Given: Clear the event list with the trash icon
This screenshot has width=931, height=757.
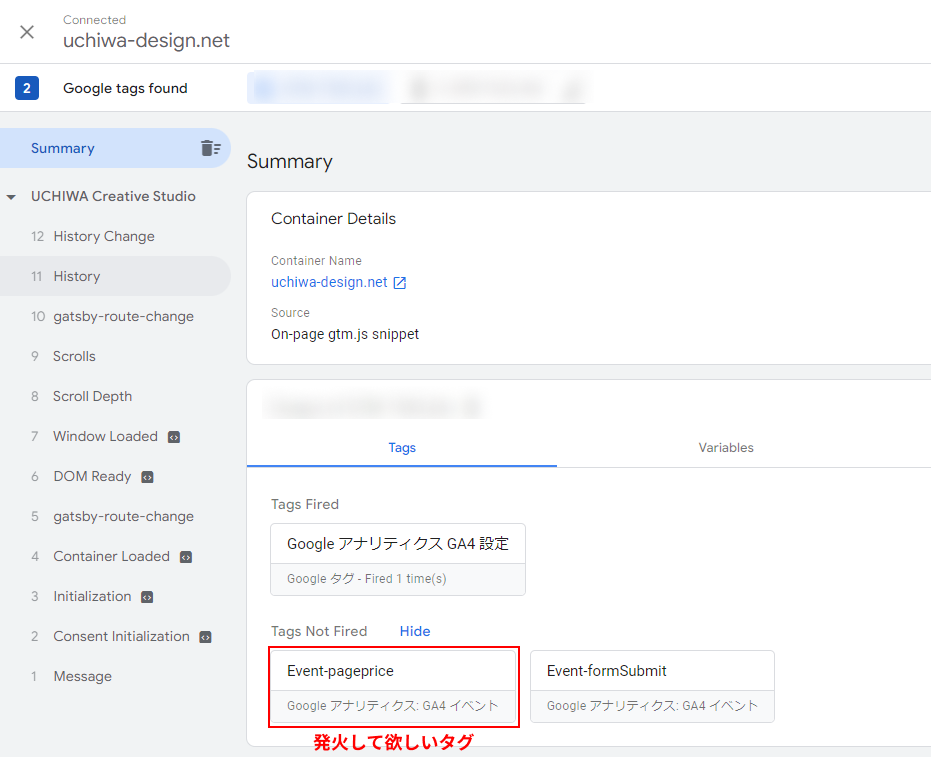Looking at the screenshot, I should click(x=210, y=148).
